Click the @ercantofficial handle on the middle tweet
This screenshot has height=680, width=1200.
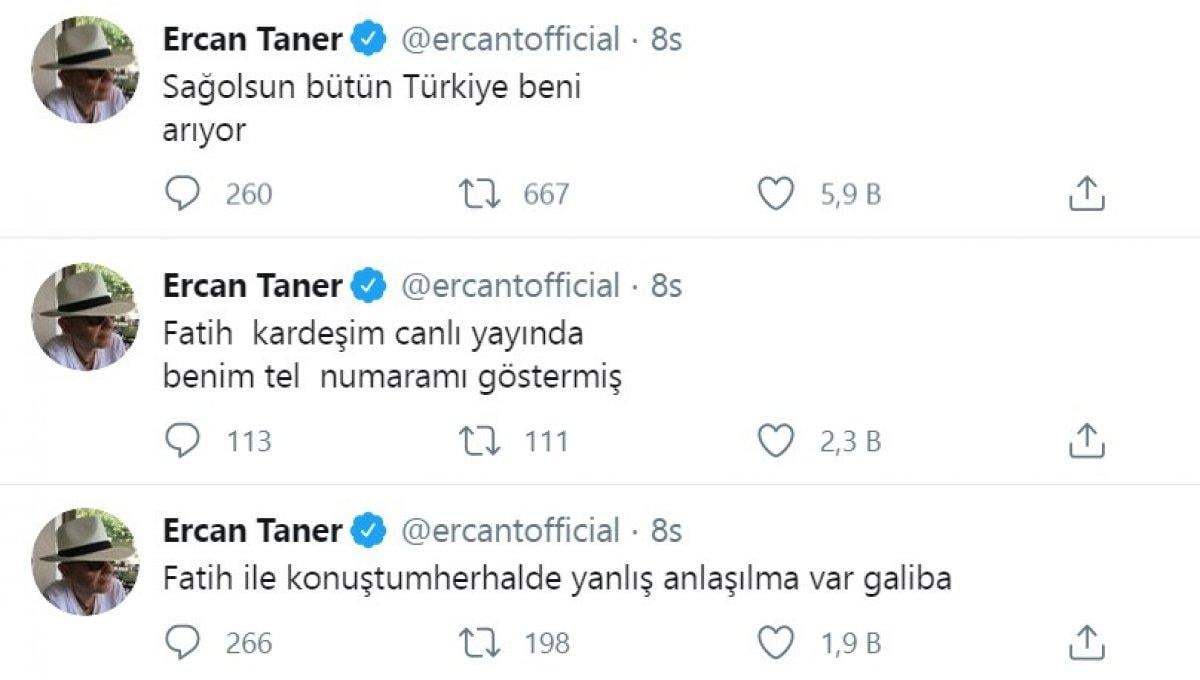point(511,284)
